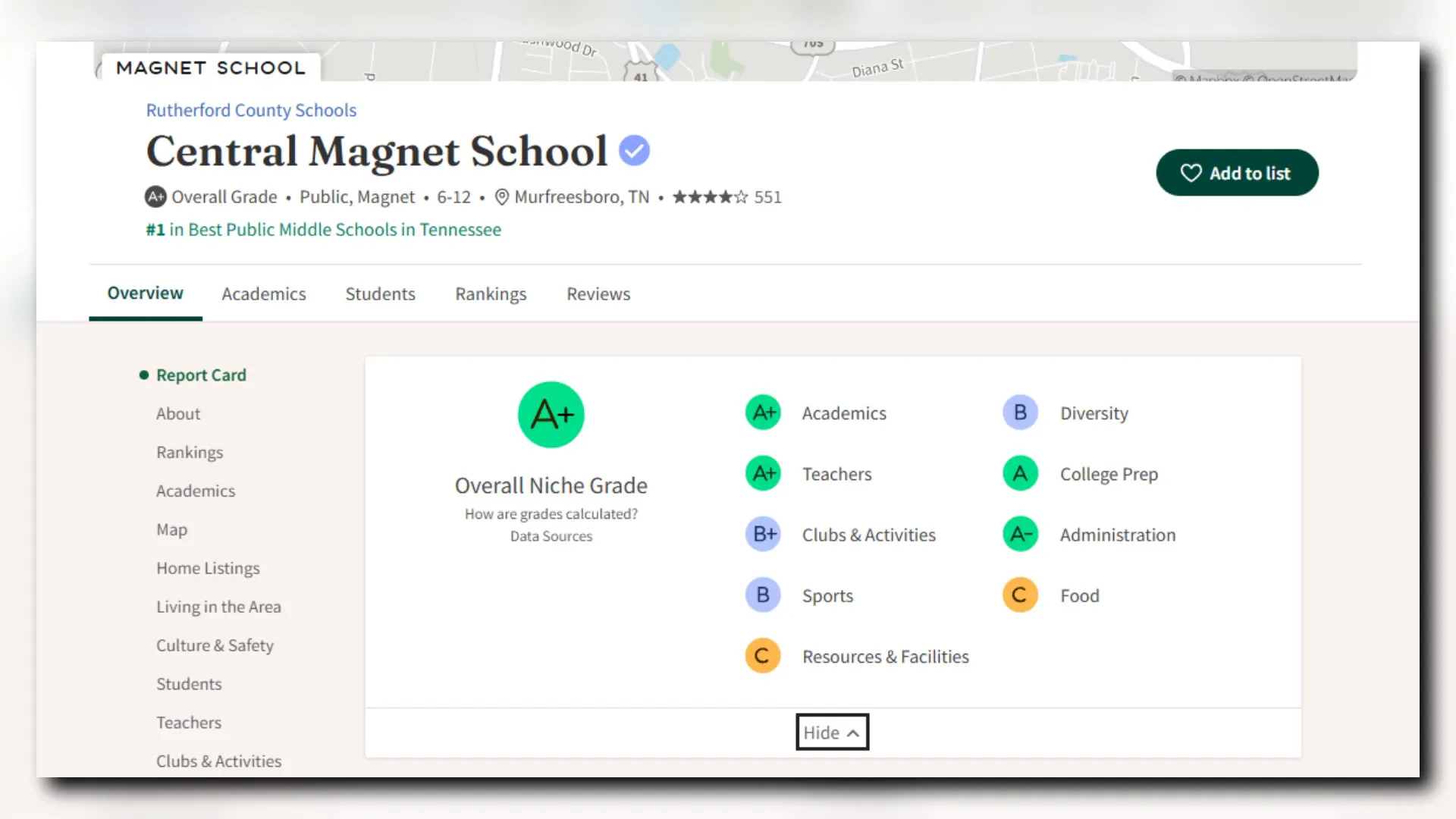Jump to Living in the Area section
1456x819 pixels.
[x=218, y=607]
